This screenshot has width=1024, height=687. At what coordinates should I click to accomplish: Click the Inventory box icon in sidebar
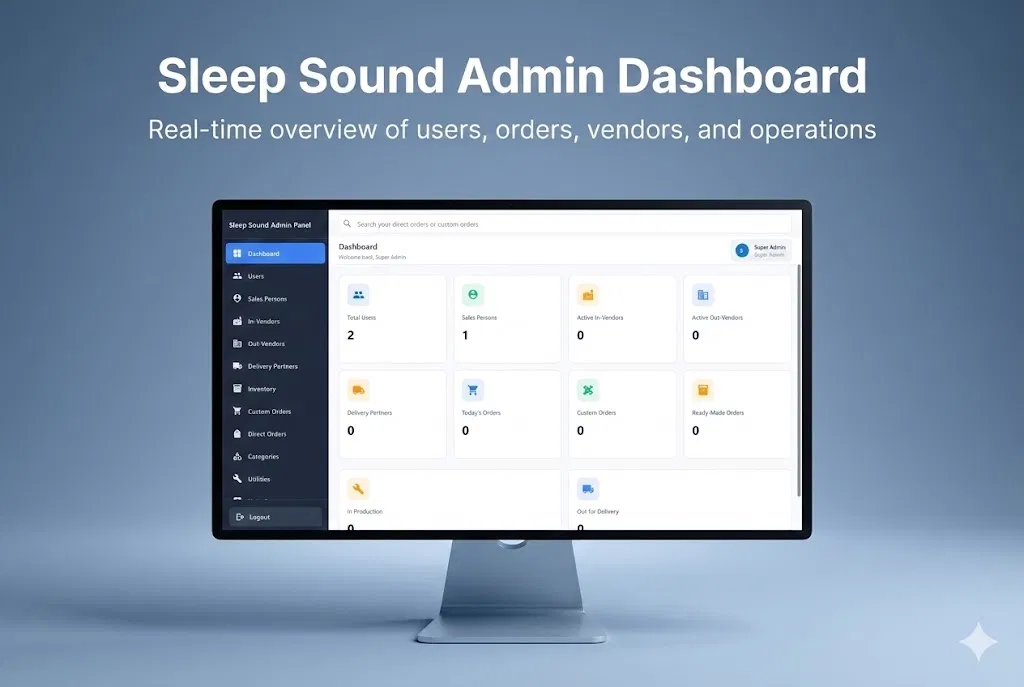(237, 389)
